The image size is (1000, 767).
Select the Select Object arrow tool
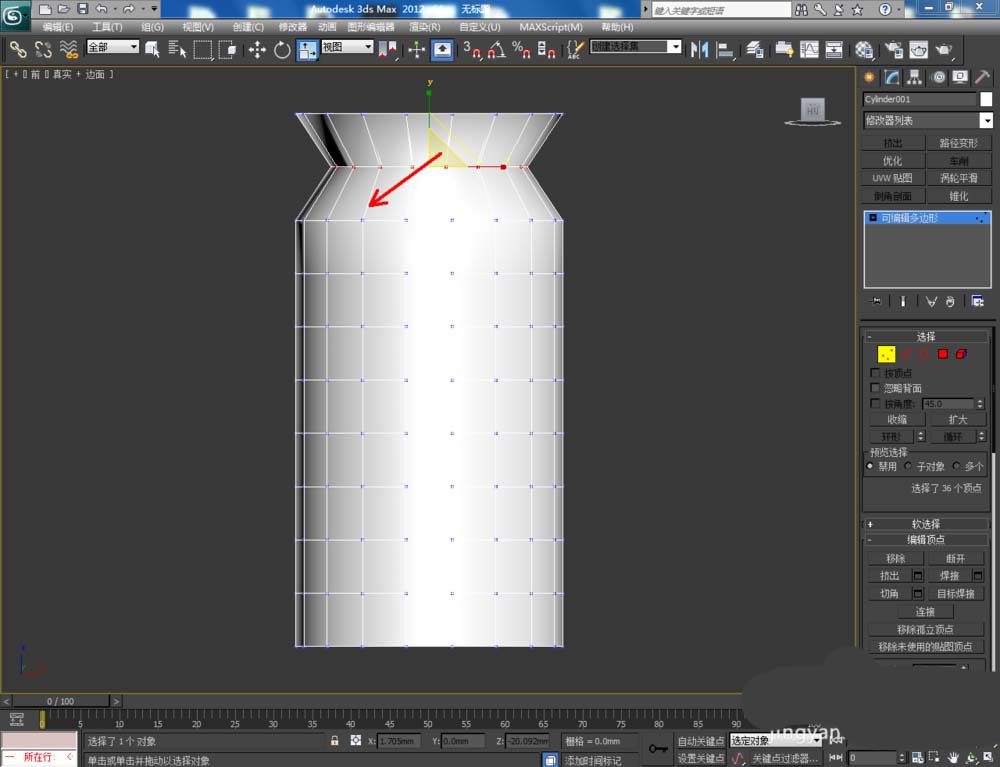pyautogui.click(x=152, y=50)
